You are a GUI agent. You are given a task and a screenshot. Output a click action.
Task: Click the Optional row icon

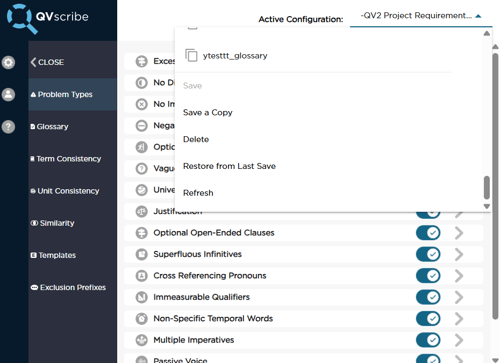point(142,147)
